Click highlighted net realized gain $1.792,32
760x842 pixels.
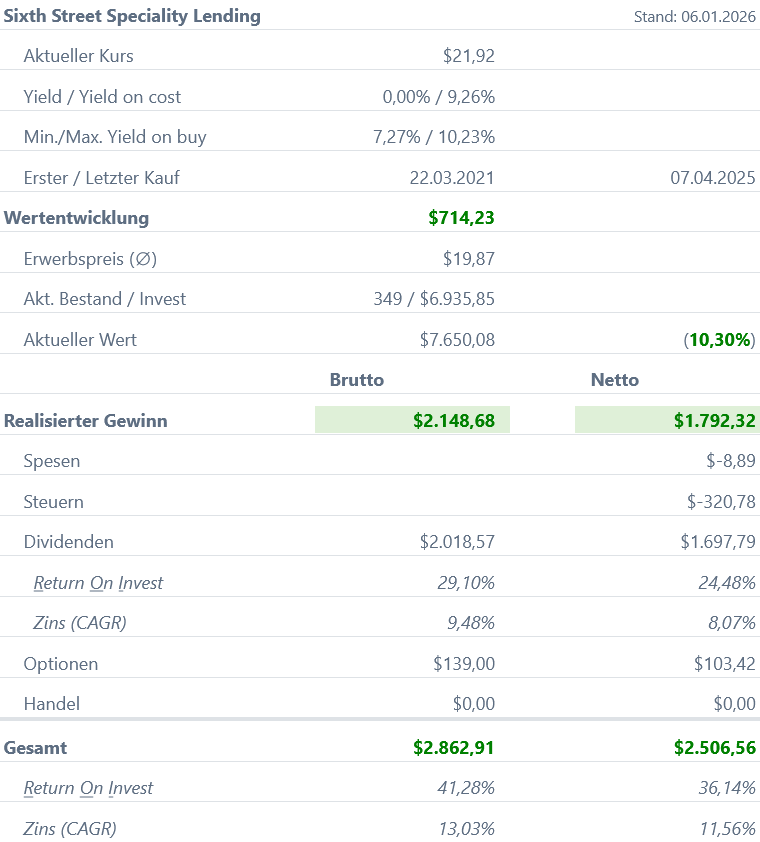pos(714,421)
